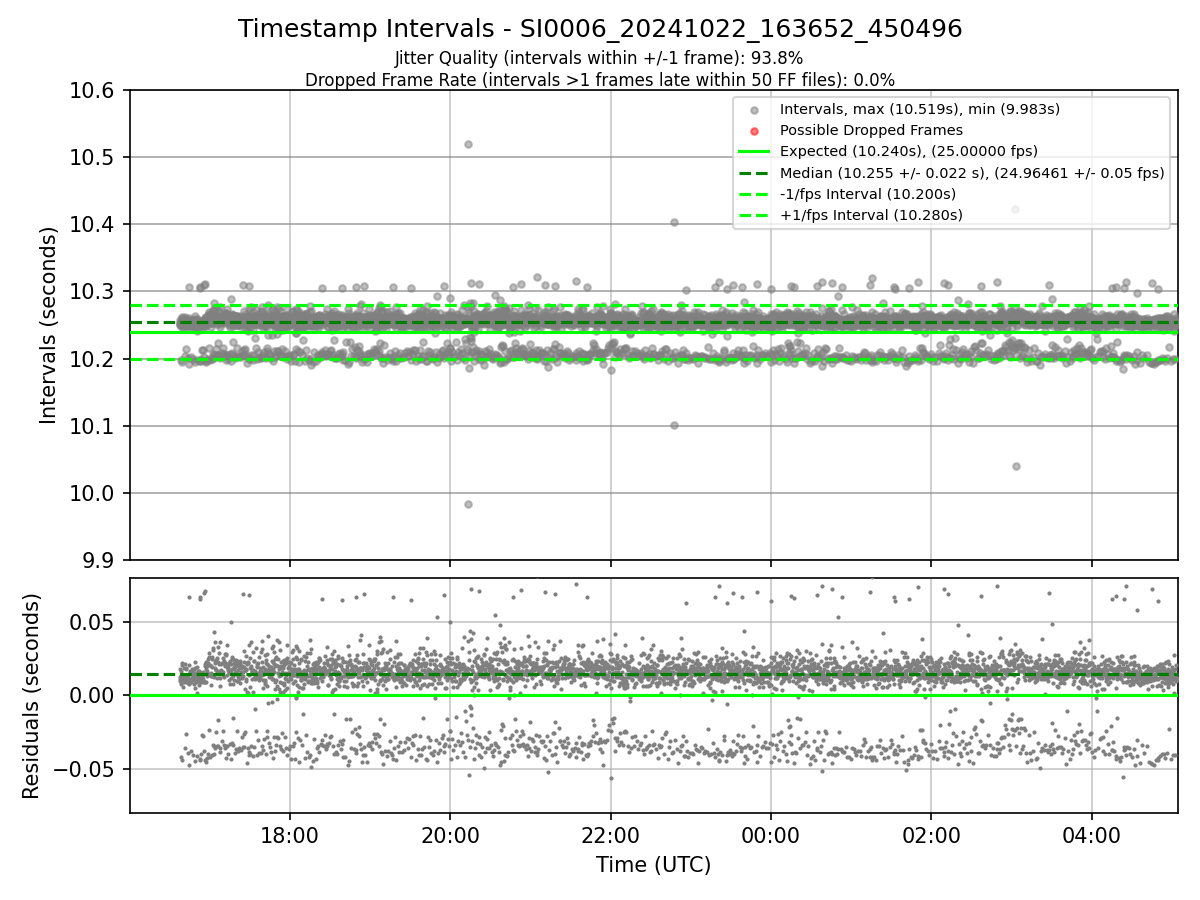The width and height of the screenshot is (1200, 900).
Task: Click the outlier point near 10.40 seconds before 23:00
Action: [x=674, y=222]
